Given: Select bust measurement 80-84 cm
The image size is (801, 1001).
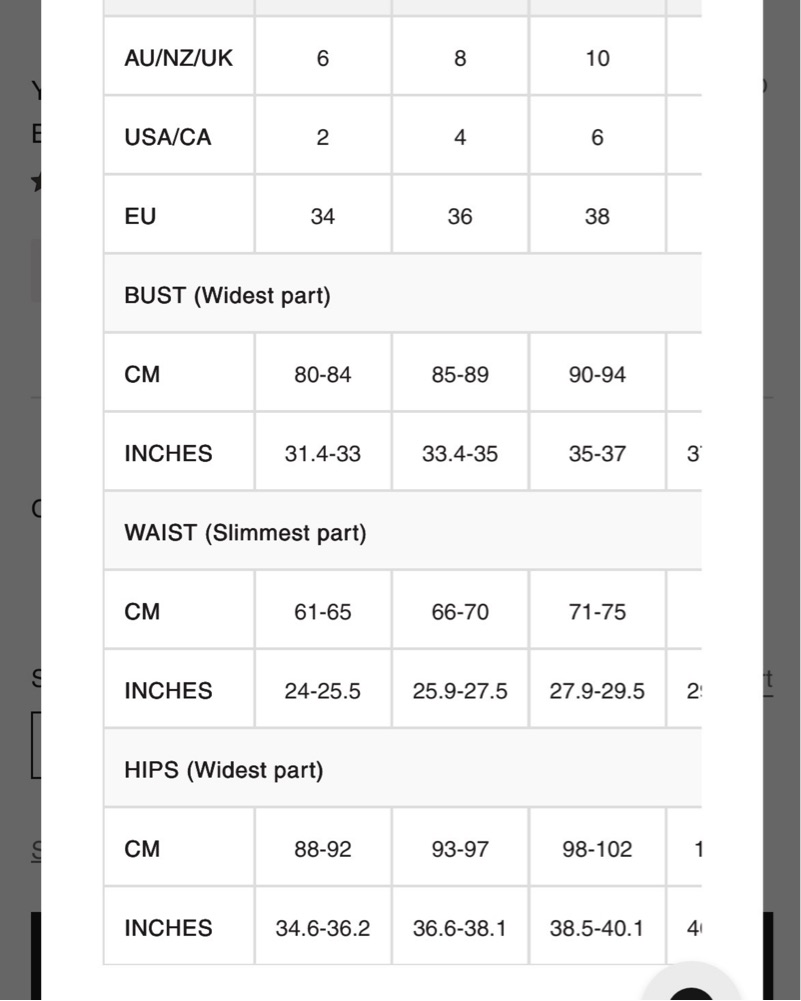Looking at the screenshot, I should click(322, 375).
